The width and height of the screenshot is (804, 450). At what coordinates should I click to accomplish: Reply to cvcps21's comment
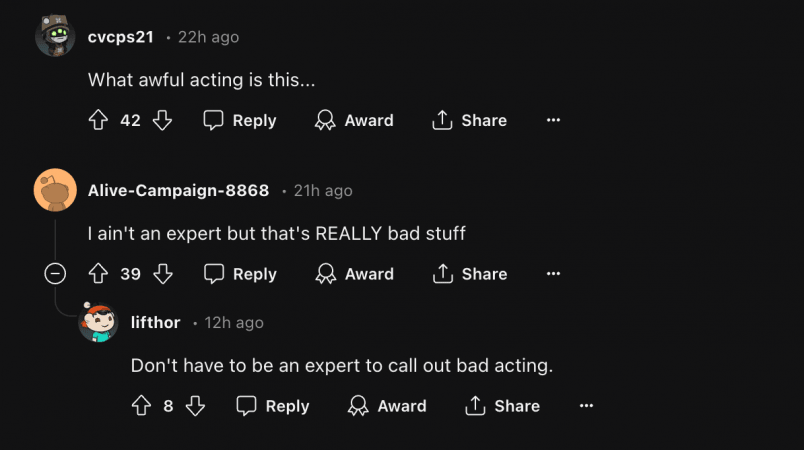(x=240, y=120)
